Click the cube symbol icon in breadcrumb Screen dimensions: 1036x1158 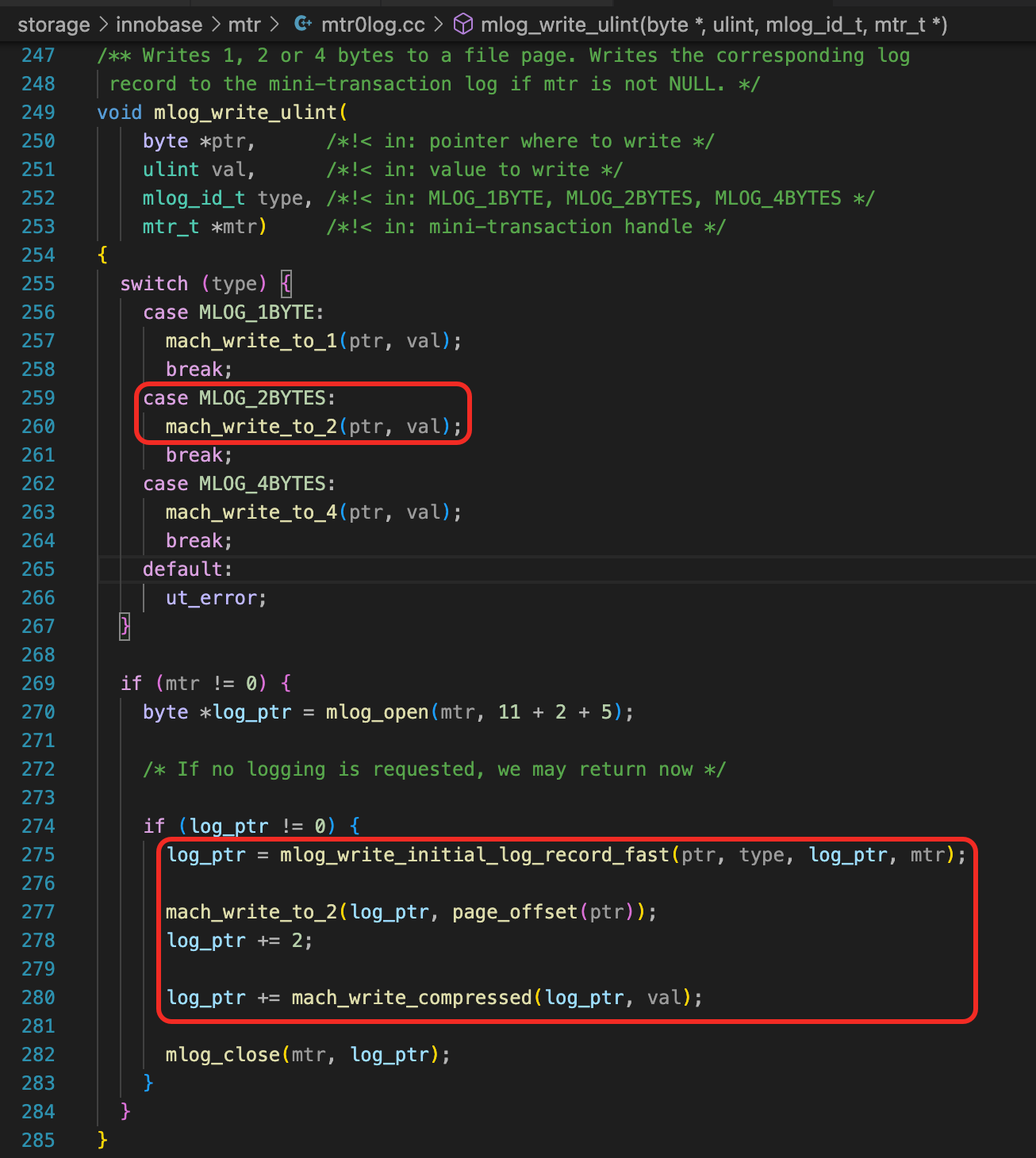462,25
